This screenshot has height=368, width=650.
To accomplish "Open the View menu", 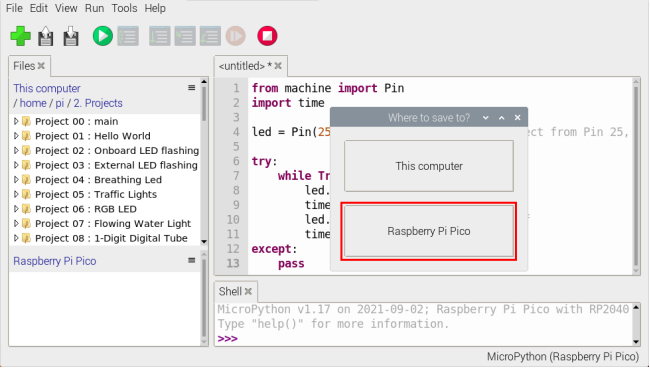I will point(66,8).
